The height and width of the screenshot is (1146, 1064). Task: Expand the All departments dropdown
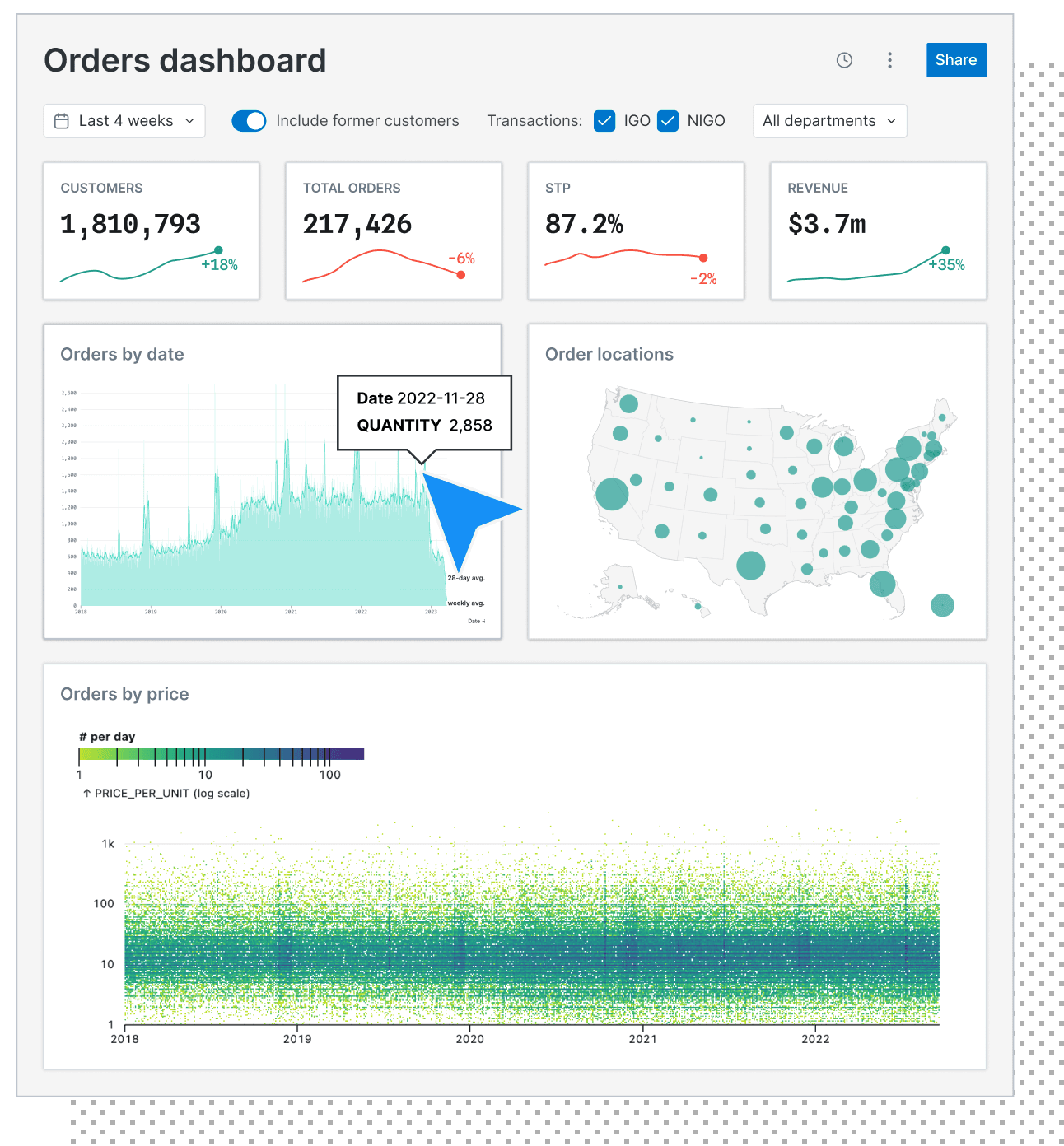click(x=829, y=121)
